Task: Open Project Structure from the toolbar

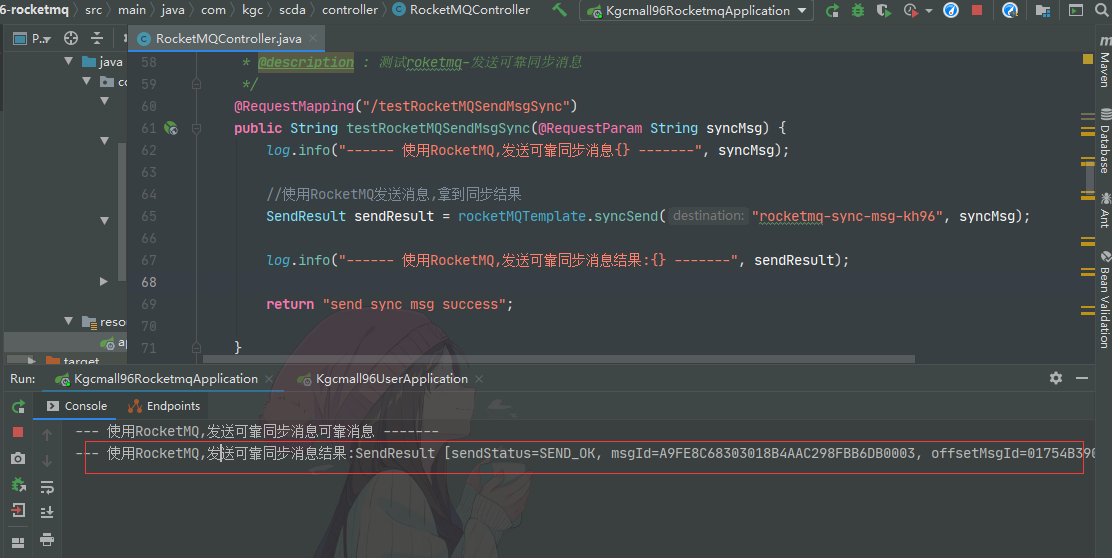Action: point(1042,11)
